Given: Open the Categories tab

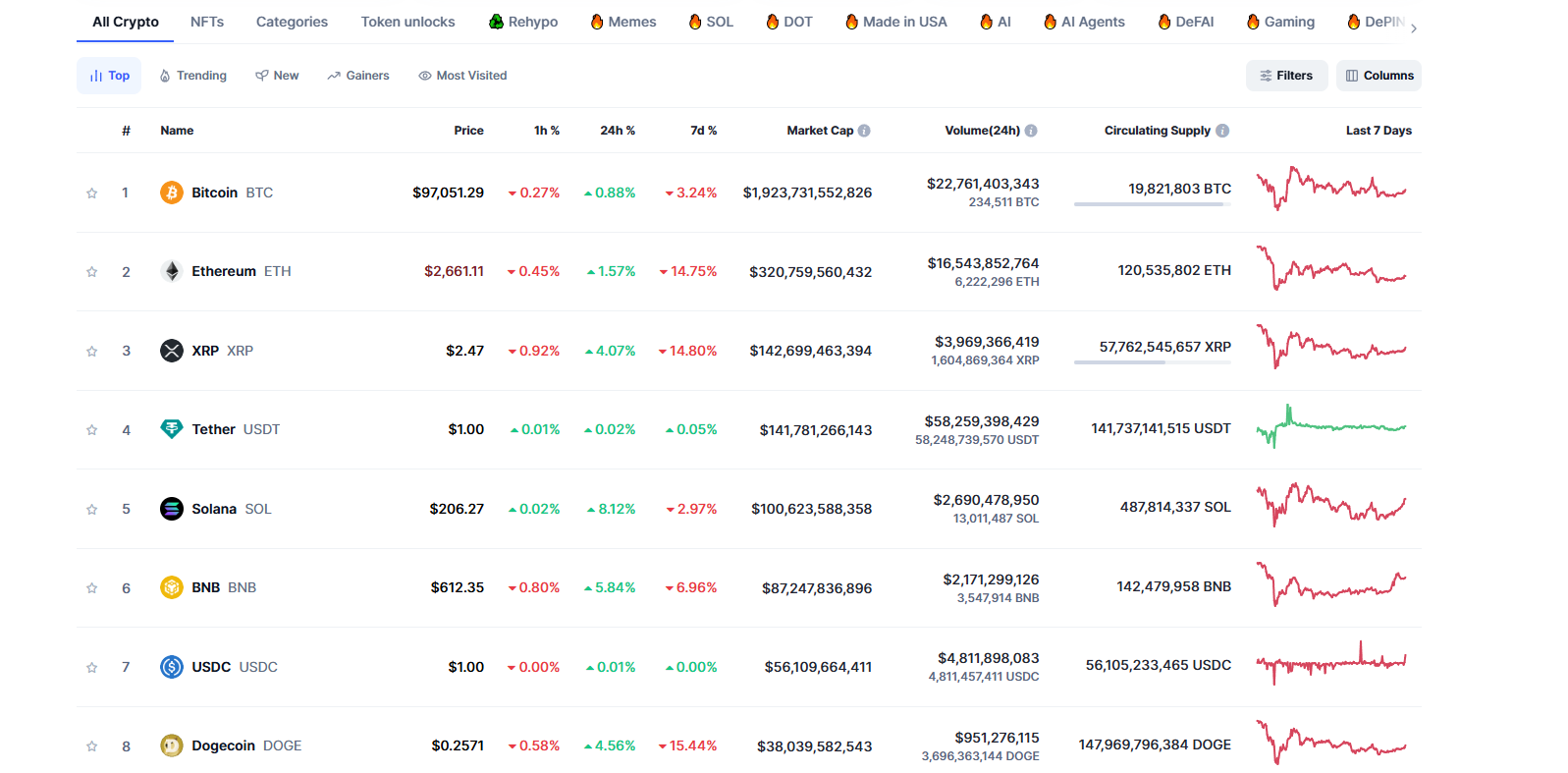Looking at the screenshot, I should (x=292, y=22).
